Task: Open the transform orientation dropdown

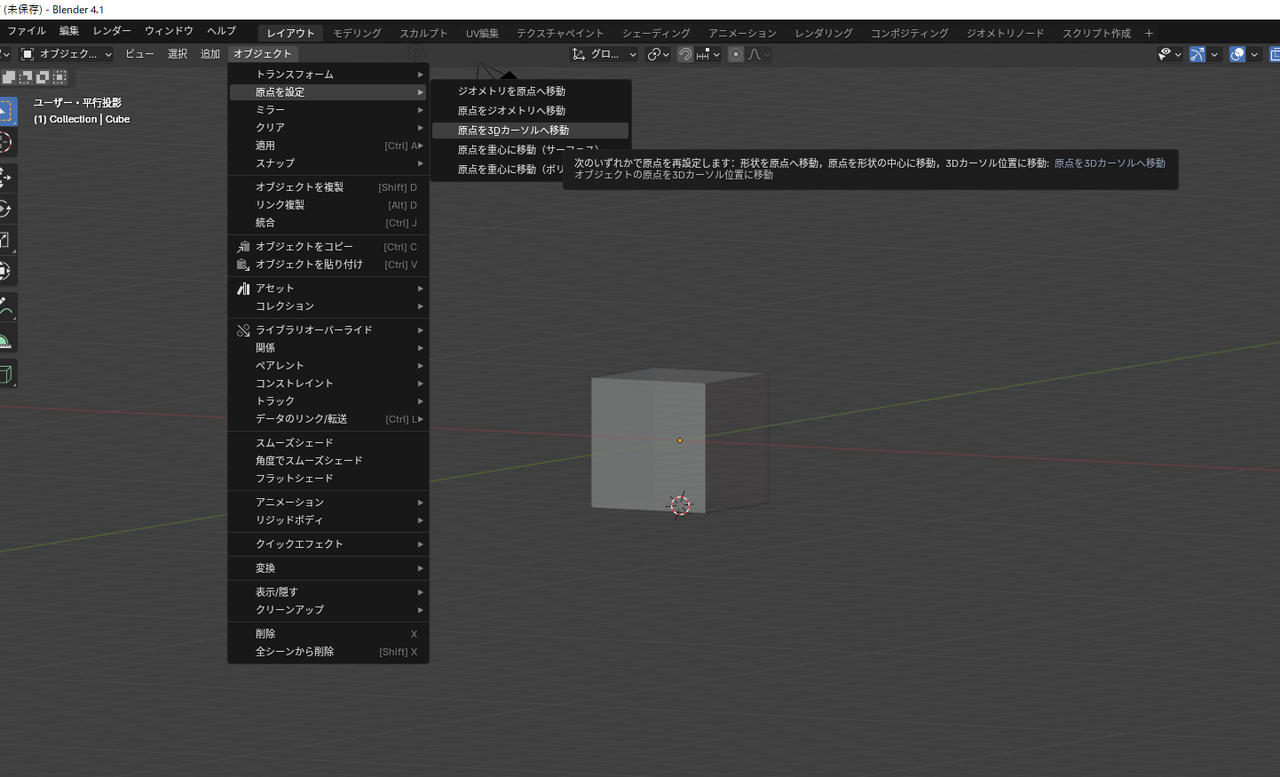Action: click(x=604, y=54)
